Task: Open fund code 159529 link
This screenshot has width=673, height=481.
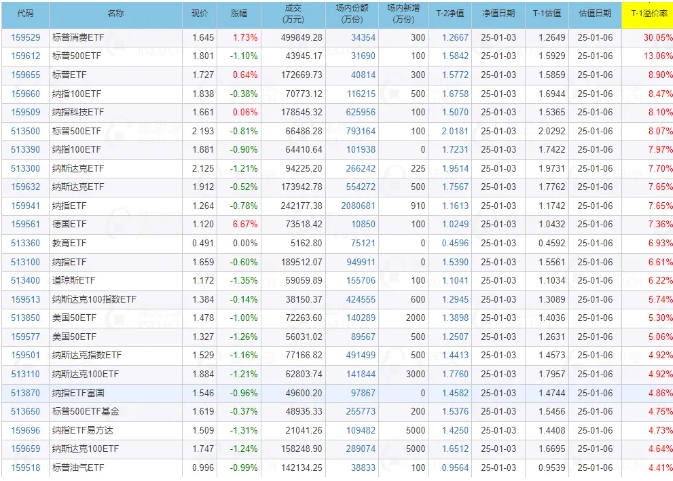Action: pyautogui.click(x=25, y=38)
